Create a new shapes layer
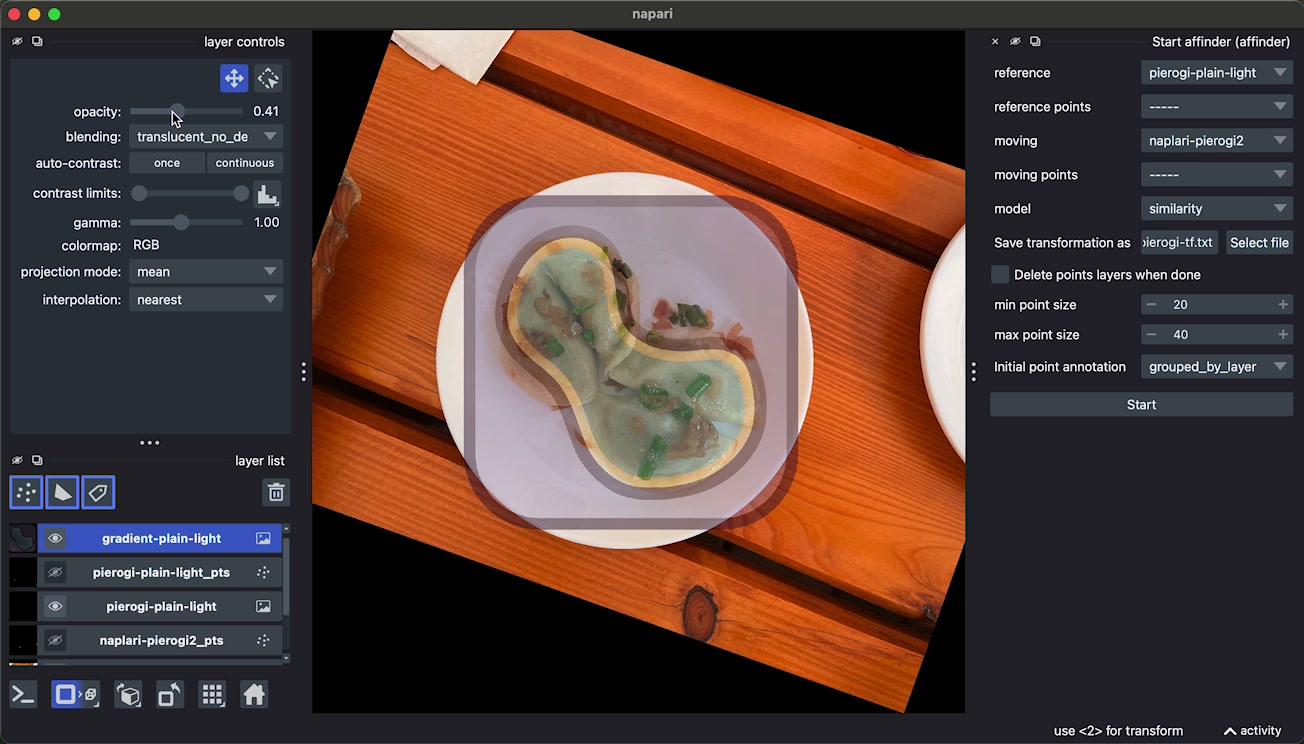 [62, 492]
